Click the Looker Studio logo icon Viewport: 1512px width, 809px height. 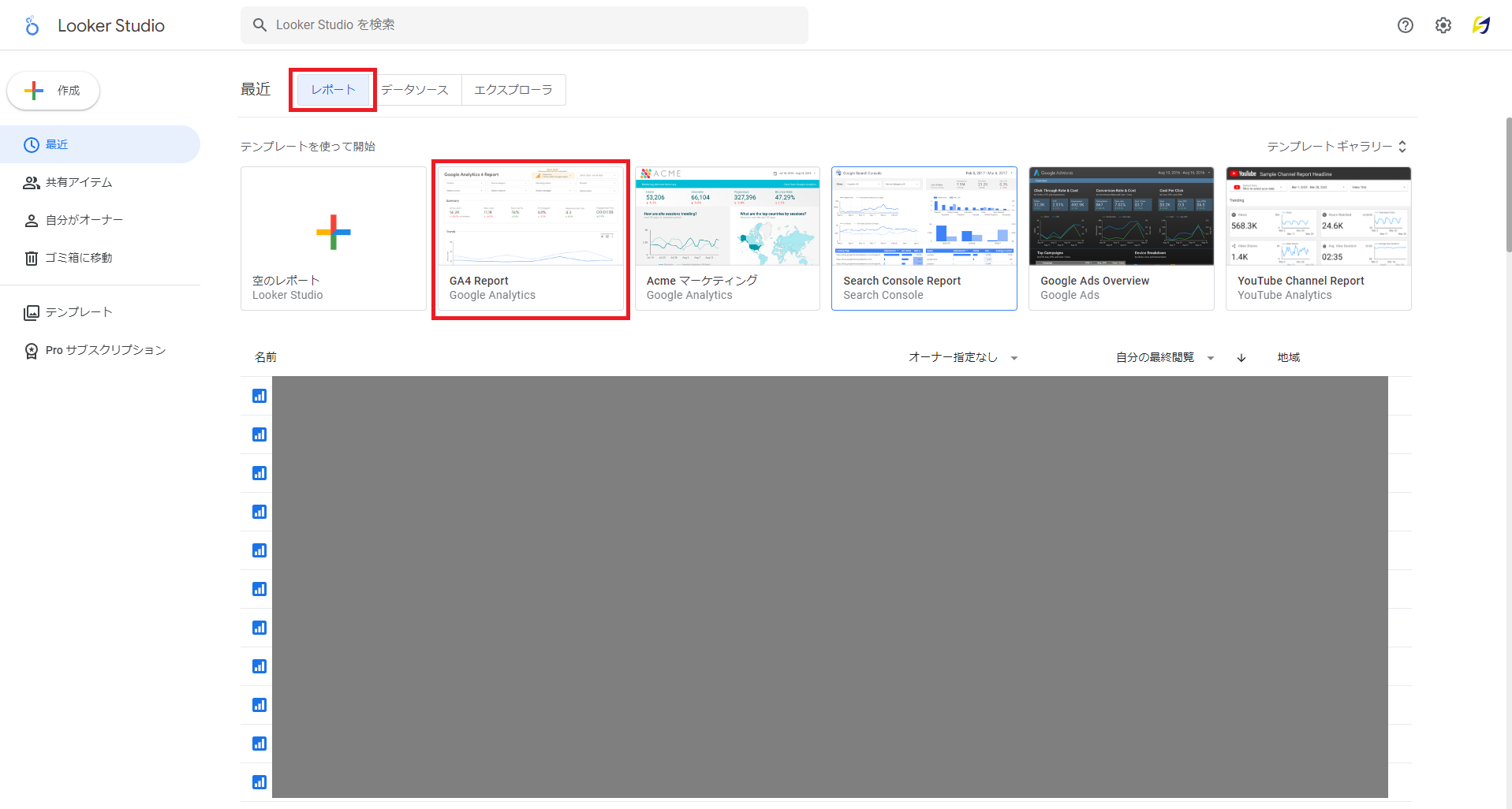click(x=32, y=26)
